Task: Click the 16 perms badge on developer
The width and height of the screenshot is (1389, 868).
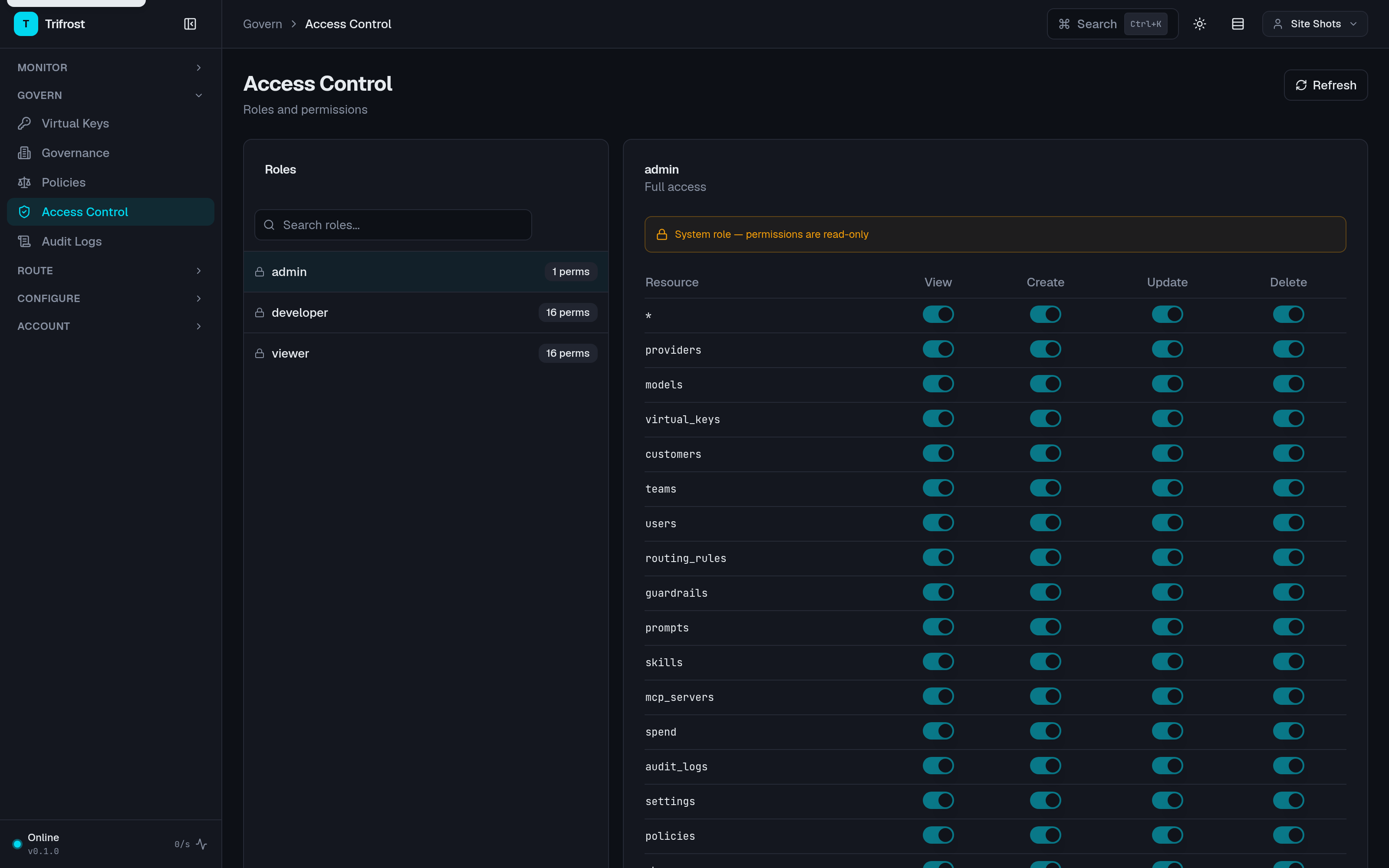Action: click(568, 312)
